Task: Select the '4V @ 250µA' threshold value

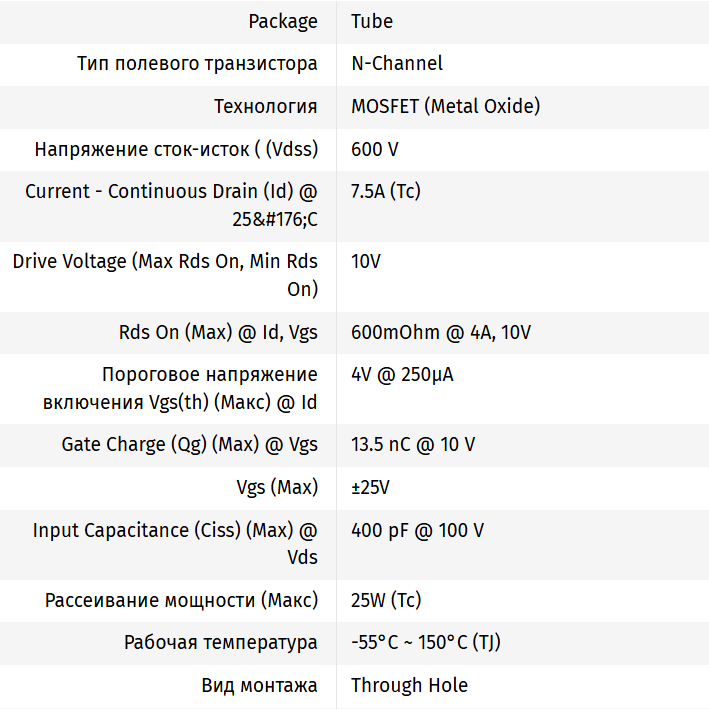Action: [x=402, y=375]
